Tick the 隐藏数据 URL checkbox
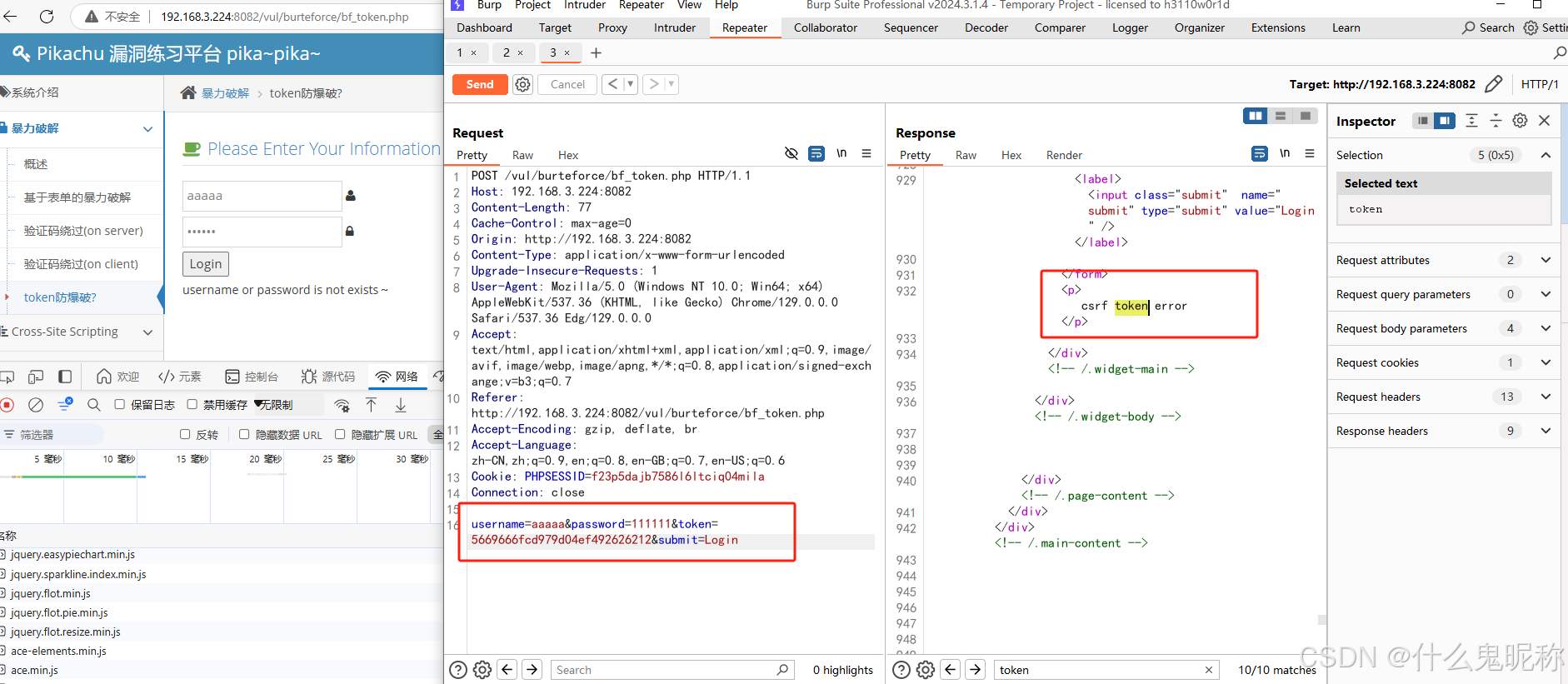This screenshot has height=684, width=1568. (x=244, y=434)
